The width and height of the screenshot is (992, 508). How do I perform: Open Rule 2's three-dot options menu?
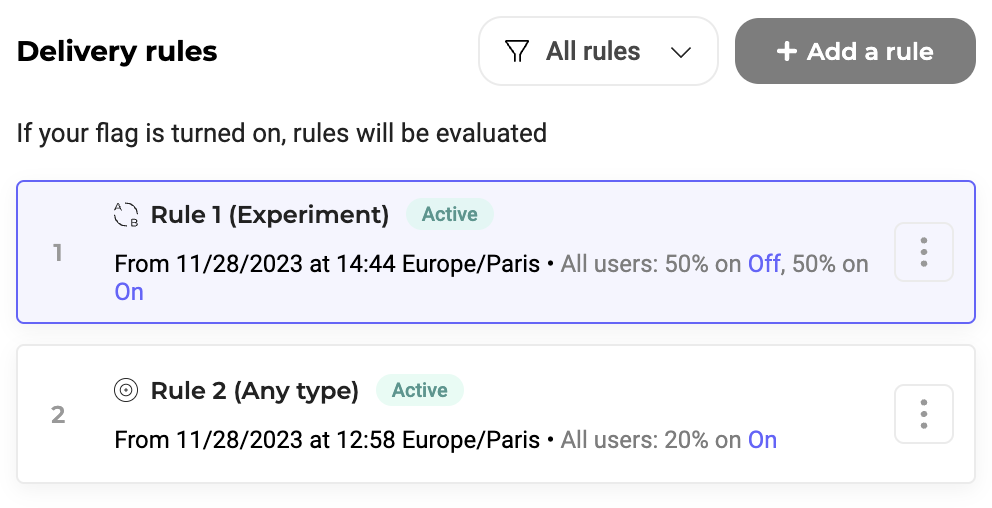923,414
